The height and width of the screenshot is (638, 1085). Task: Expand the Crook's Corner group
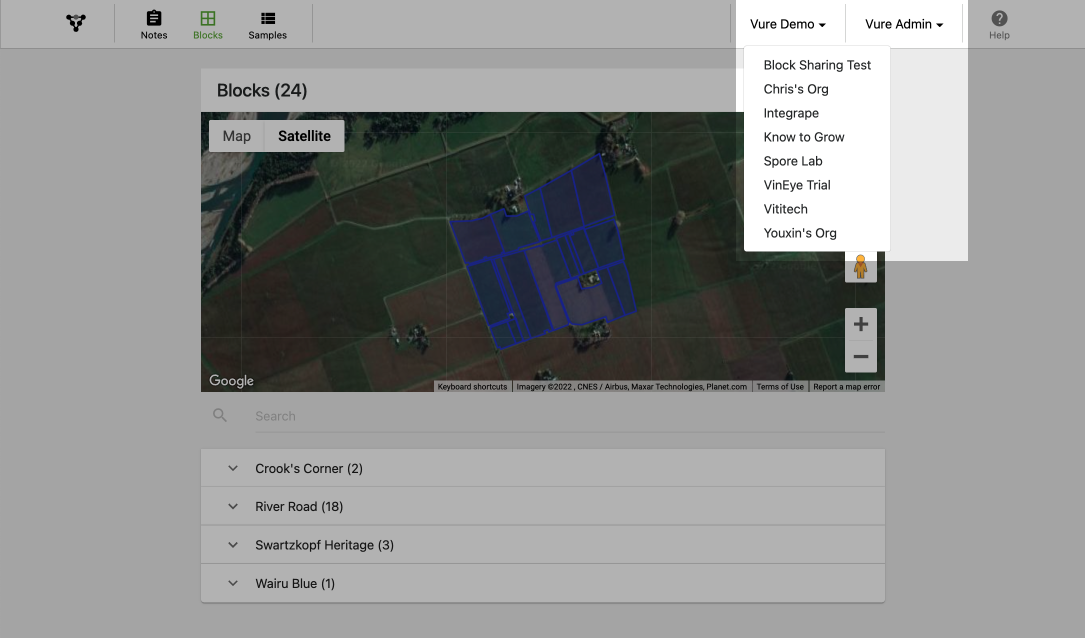coord(233,468)
